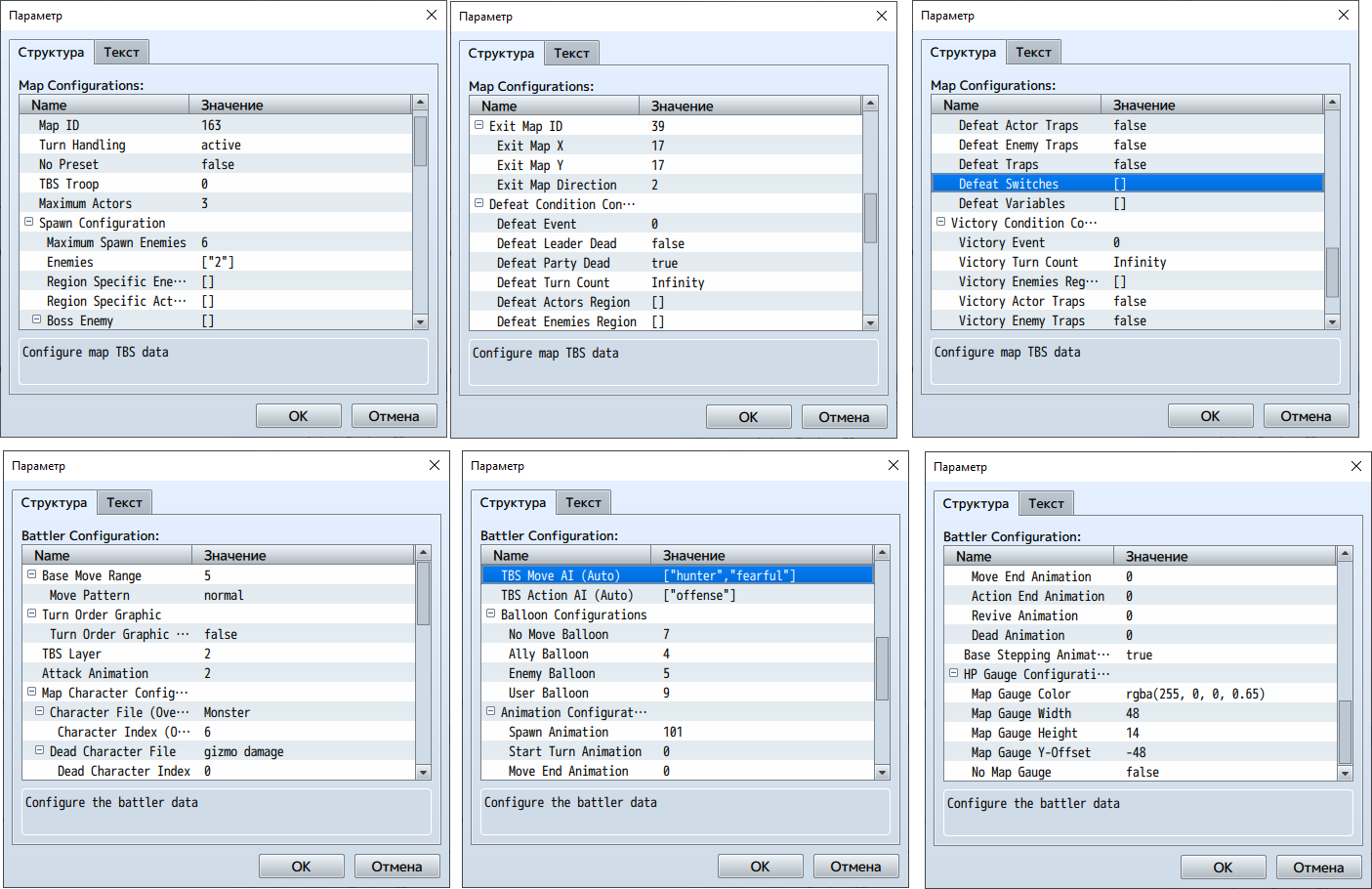This screenshot has height=889, width=1372.
Task: Click Отмена in the Base Move Range dialog
Action: pyautogui.click(x=397, y=867)
